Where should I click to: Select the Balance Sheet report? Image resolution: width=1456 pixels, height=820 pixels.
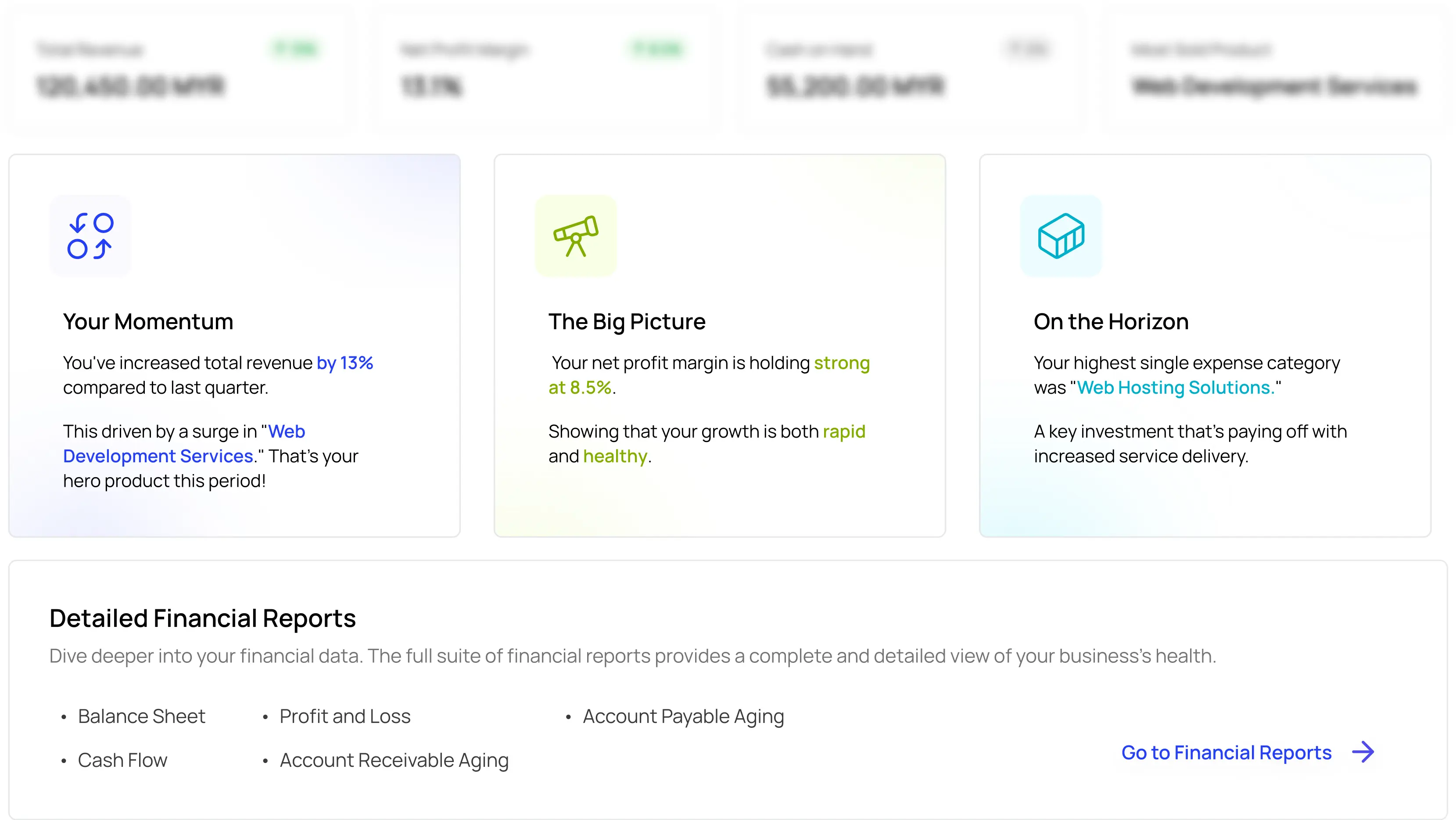click(x=142, y=716)
